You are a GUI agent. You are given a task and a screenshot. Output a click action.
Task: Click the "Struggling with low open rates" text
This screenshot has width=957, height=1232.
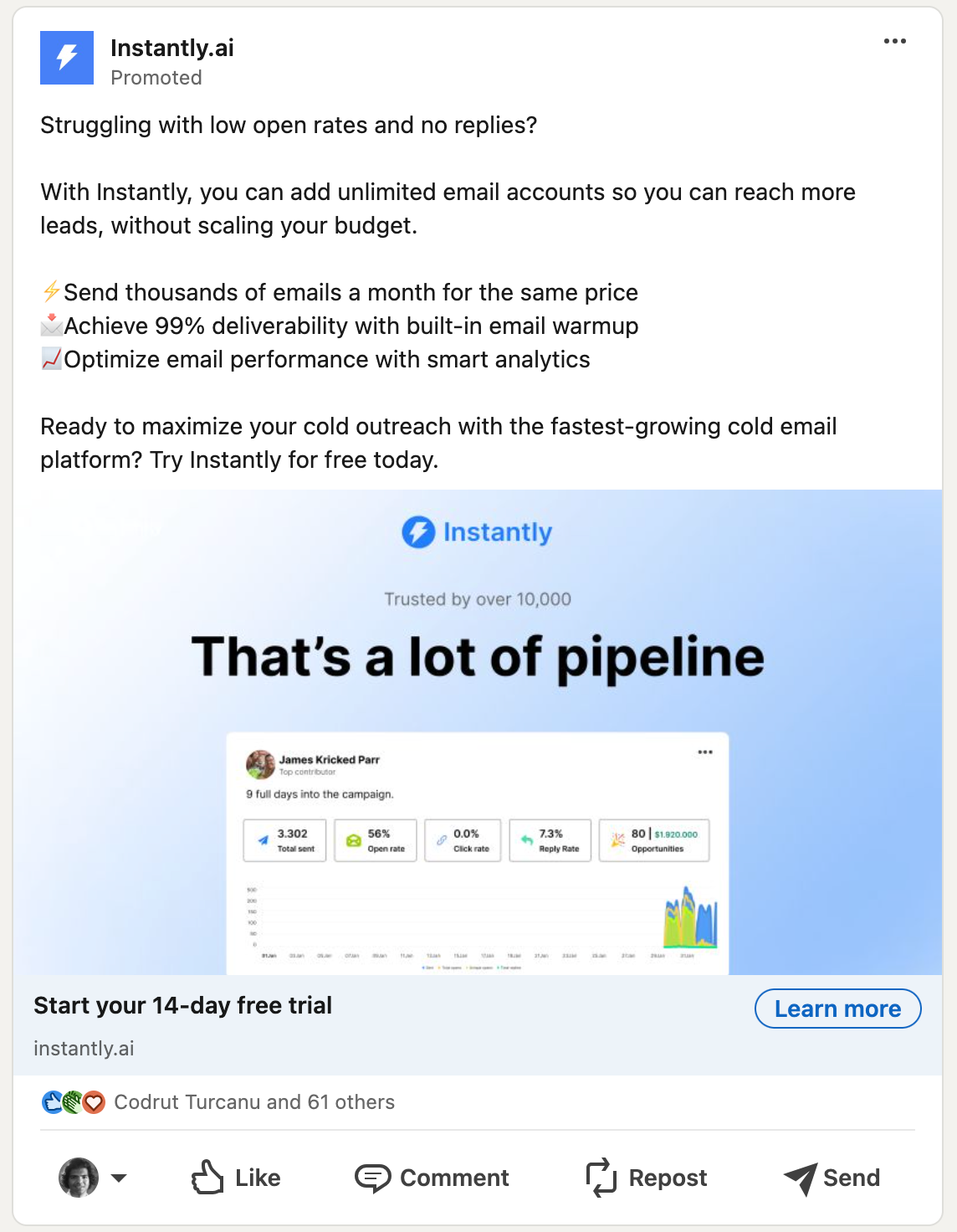click(289, 126)
